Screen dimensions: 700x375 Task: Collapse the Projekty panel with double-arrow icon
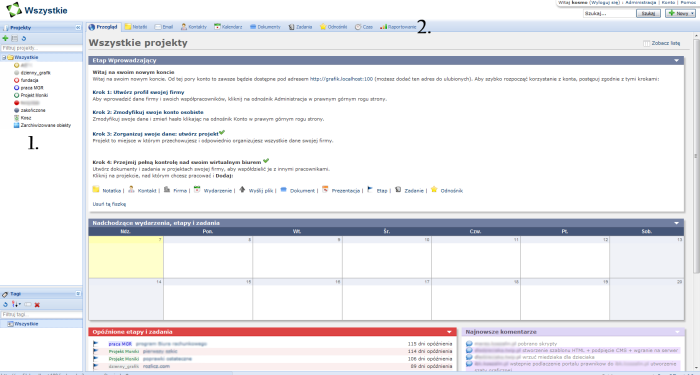(x=78, y=28)
